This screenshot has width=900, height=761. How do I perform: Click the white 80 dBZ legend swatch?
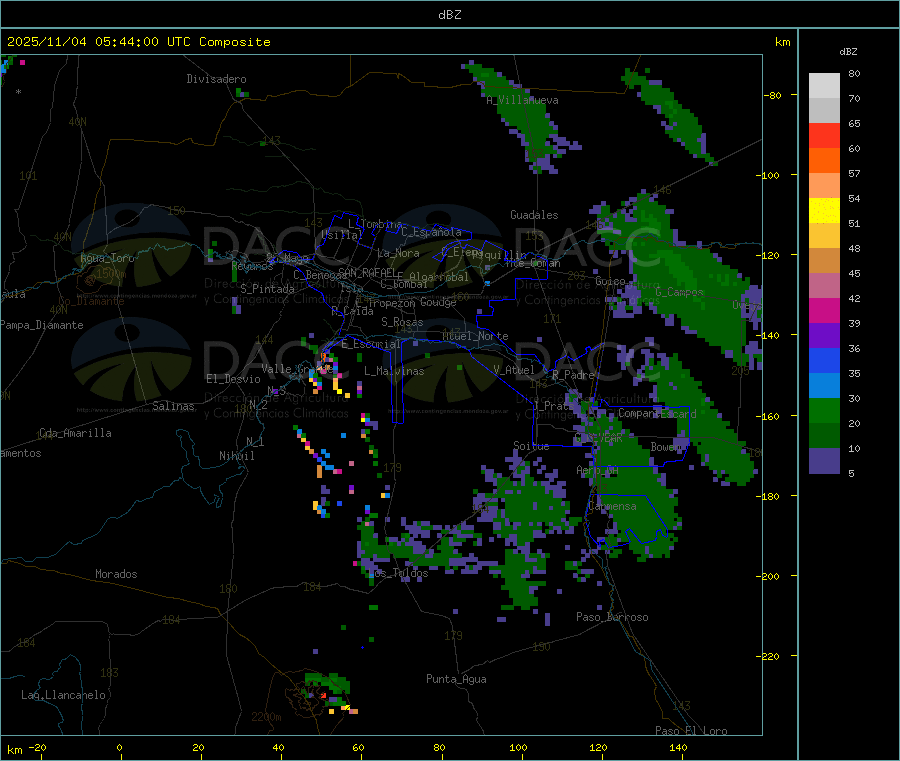pos(824,86)
